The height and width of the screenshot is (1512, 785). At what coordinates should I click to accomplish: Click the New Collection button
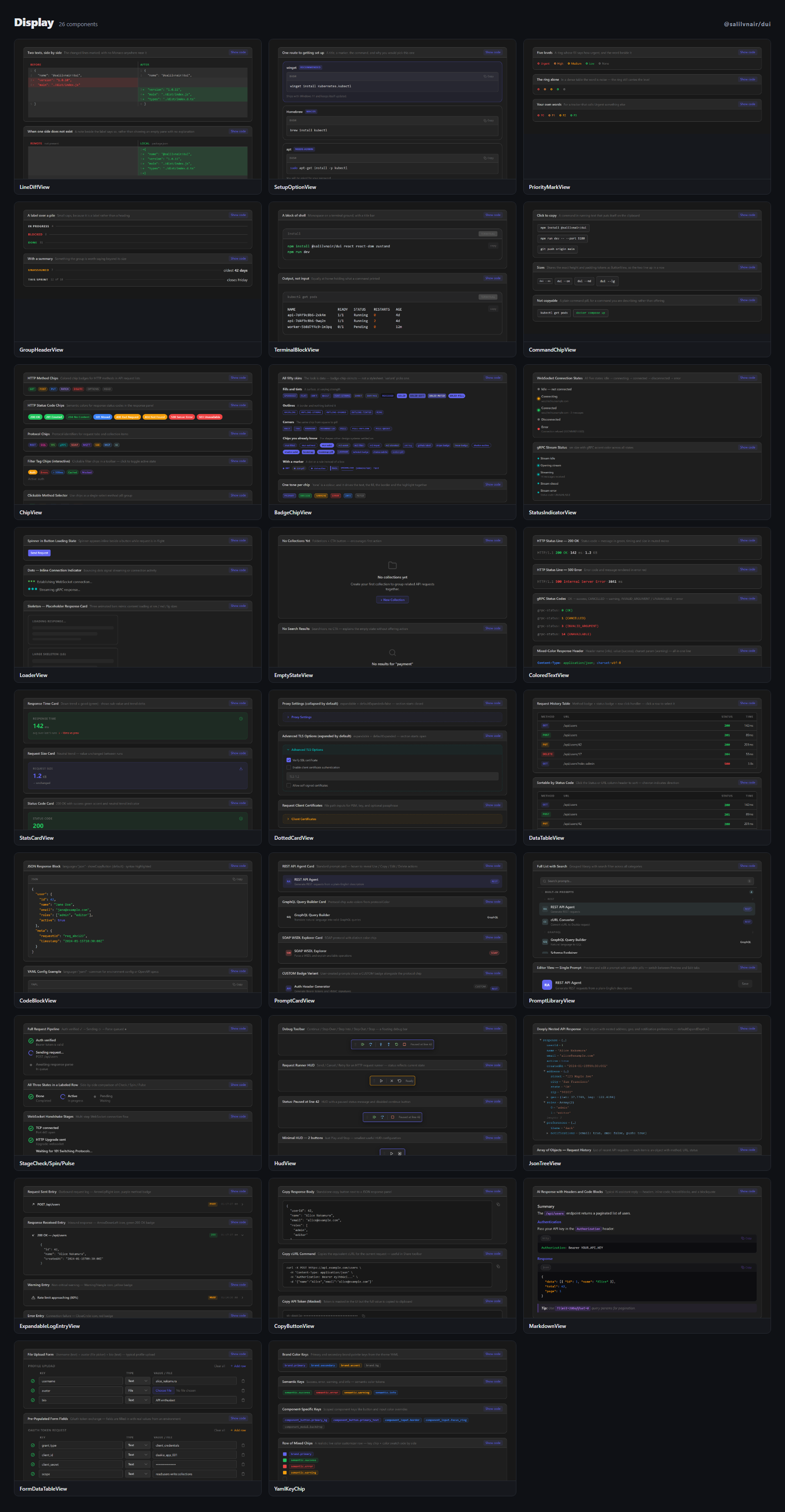(392, 600)
